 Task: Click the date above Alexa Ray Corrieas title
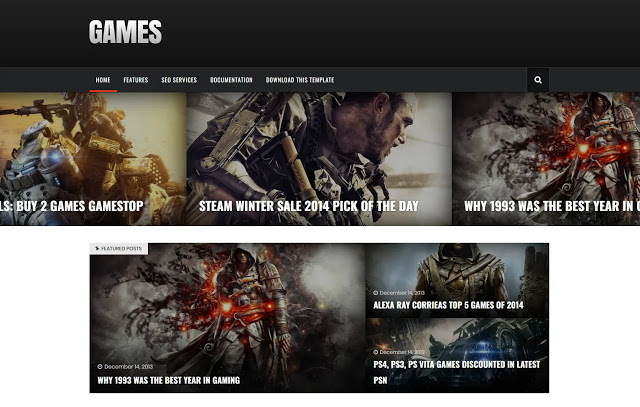tap(402, 293)
